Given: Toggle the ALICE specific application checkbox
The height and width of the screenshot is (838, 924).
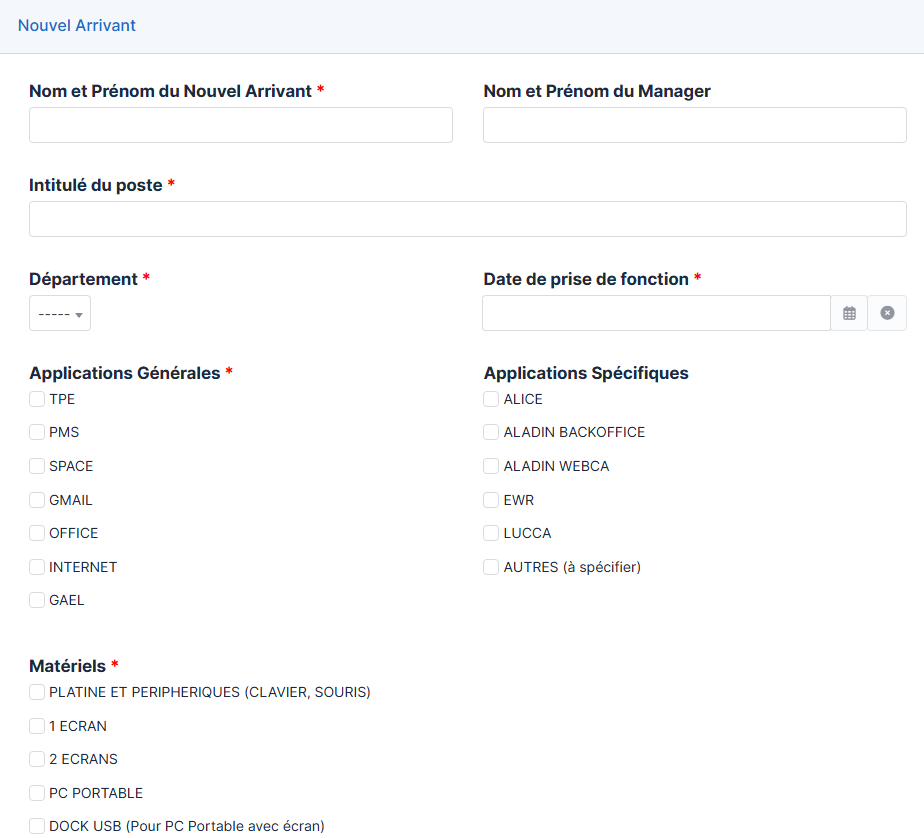Looking at the screenshot, I should (491, 399).
